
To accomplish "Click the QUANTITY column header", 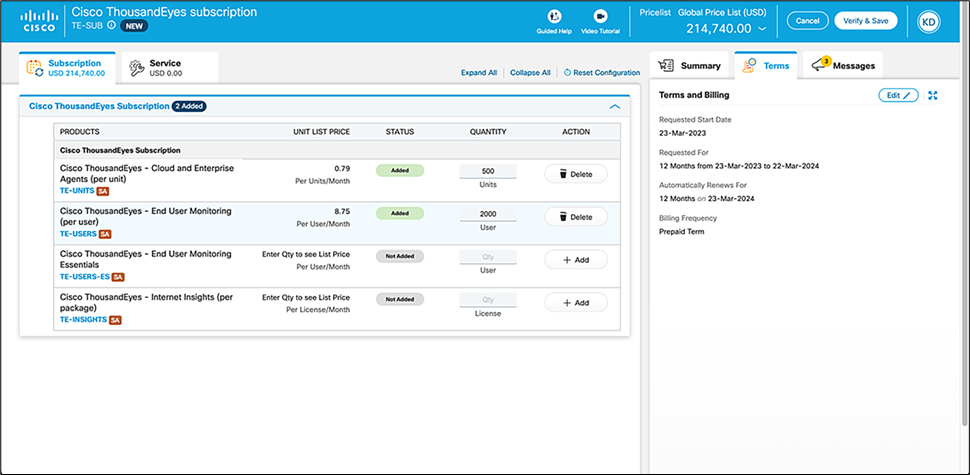I will pyautogui.click(x=487, y=132).
